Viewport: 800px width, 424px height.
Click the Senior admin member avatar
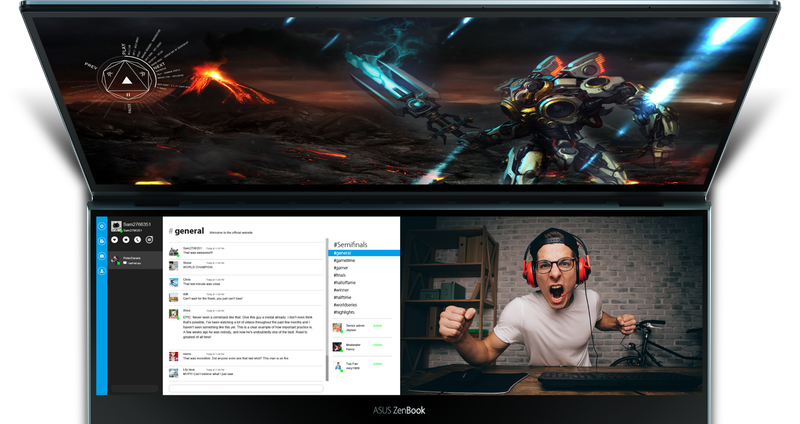click(337, 328)
